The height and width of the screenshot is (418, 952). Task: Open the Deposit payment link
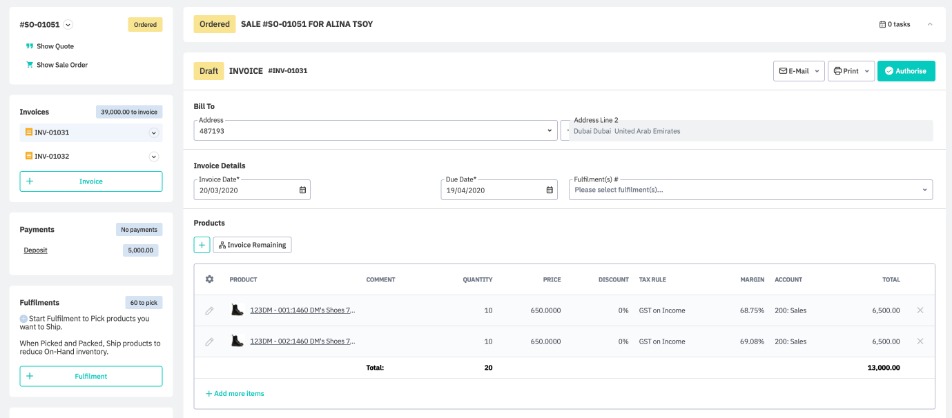click(x=36, y=250)
